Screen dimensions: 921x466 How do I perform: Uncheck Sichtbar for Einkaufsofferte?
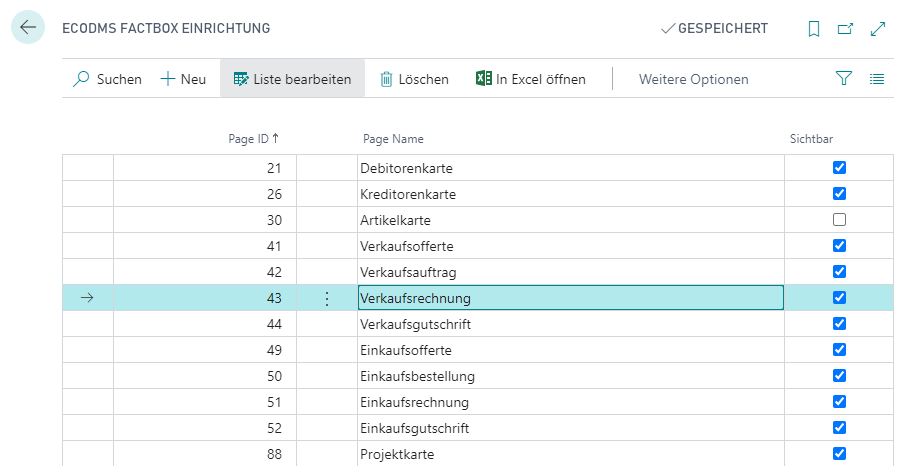(x=839, y=349)
